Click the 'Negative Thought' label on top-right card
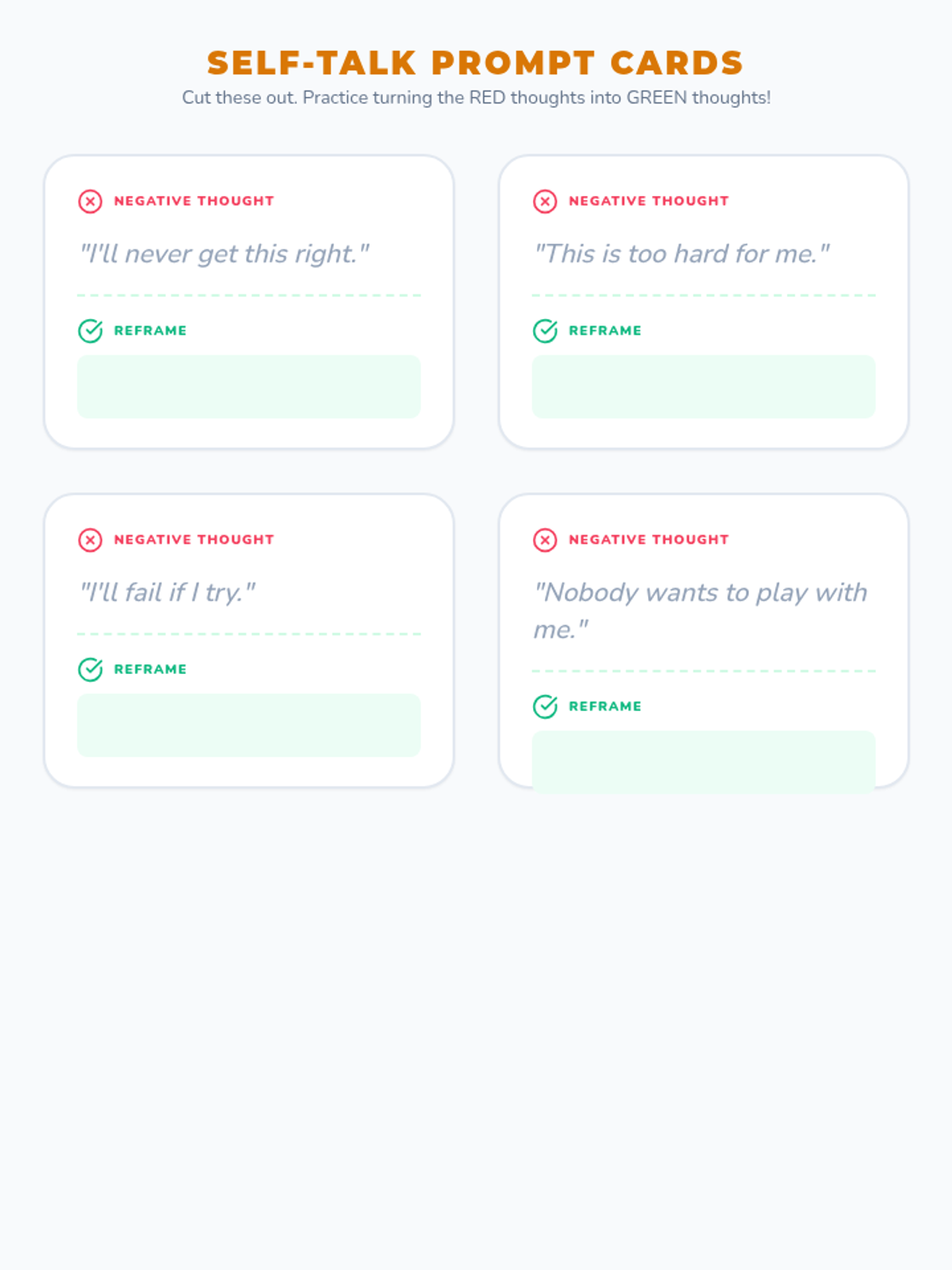 [x=649, y=201]
